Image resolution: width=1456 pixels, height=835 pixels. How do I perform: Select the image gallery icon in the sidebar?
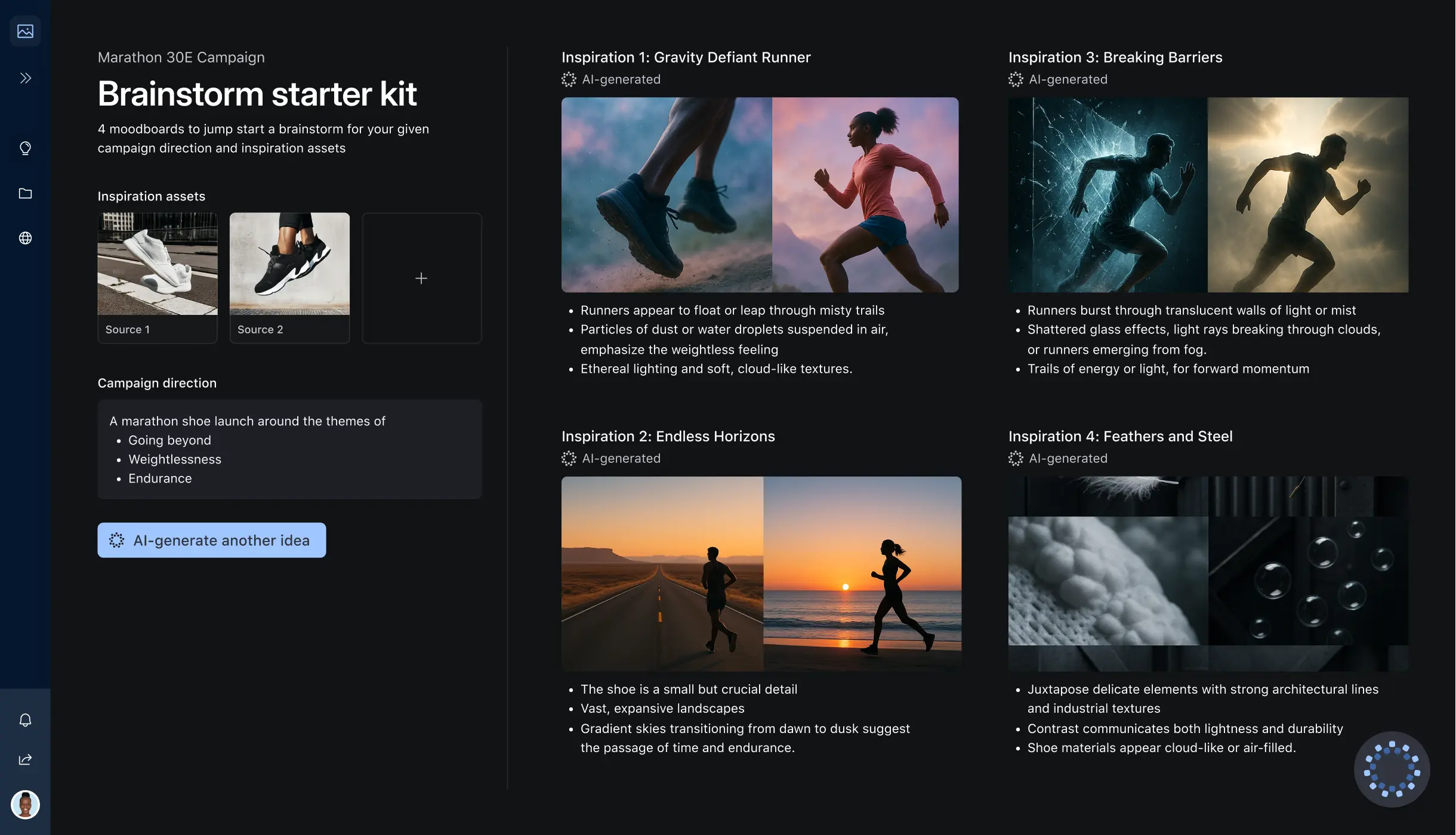25,31
